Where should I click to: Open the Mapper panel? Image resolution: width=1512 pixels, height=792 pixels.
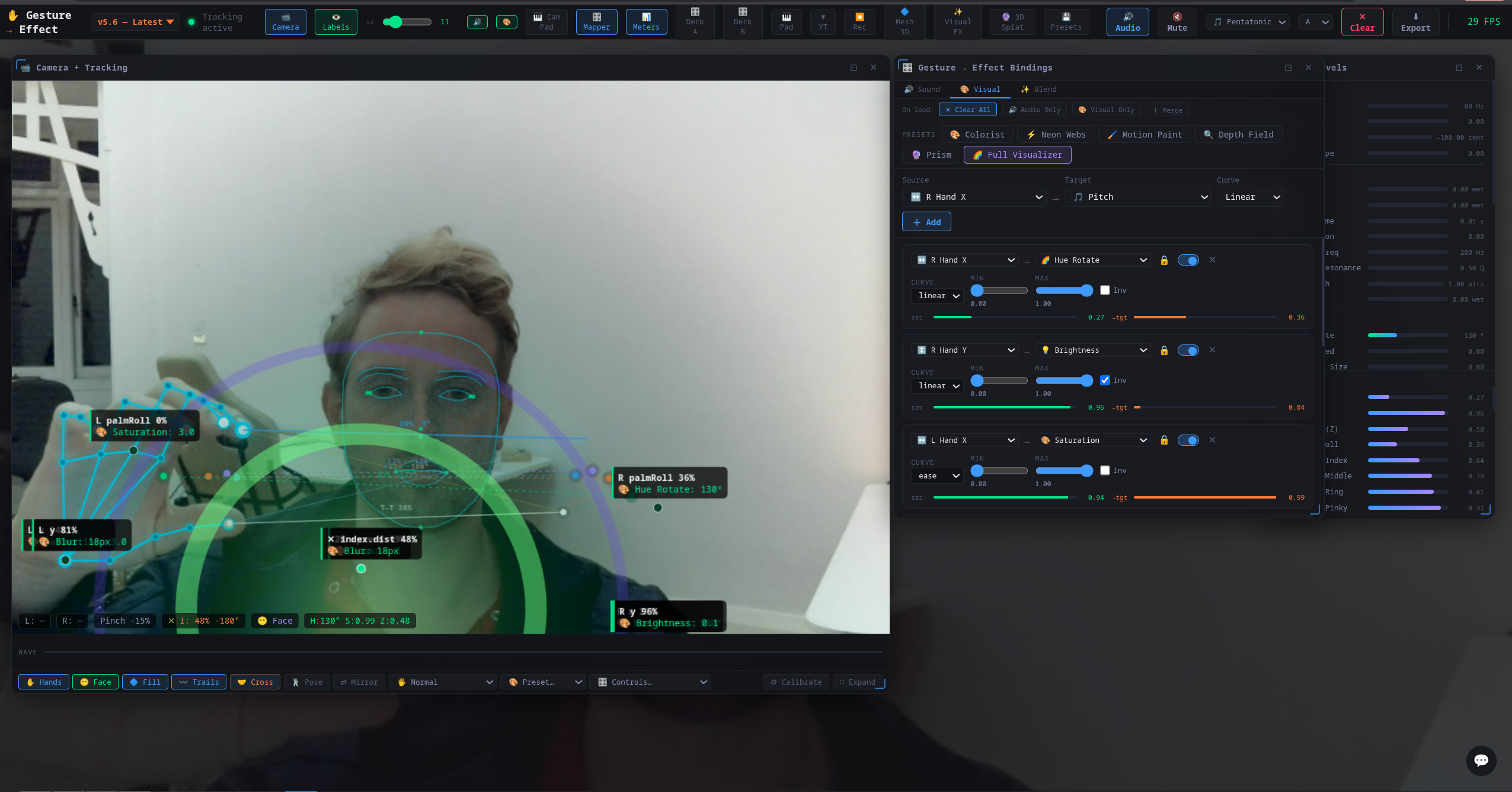(x=596, y=22)
